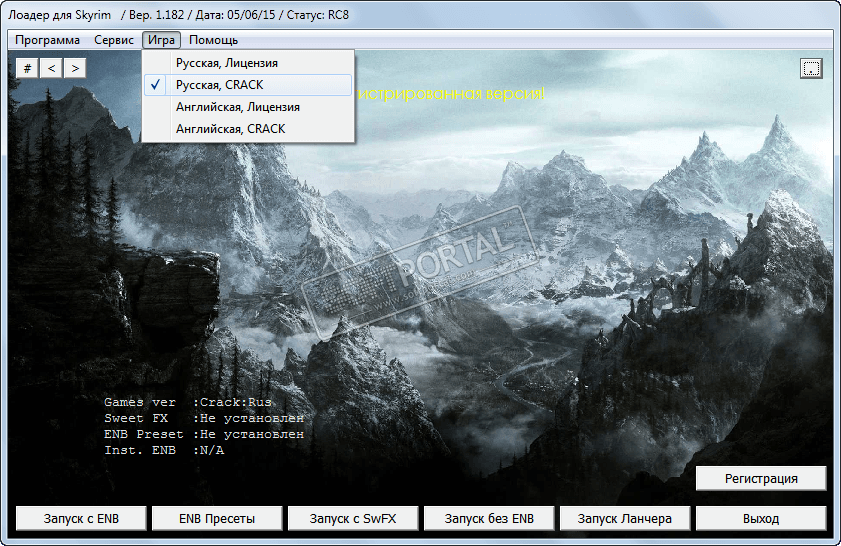Select Русская, Лицензия game version

point(248,63)
